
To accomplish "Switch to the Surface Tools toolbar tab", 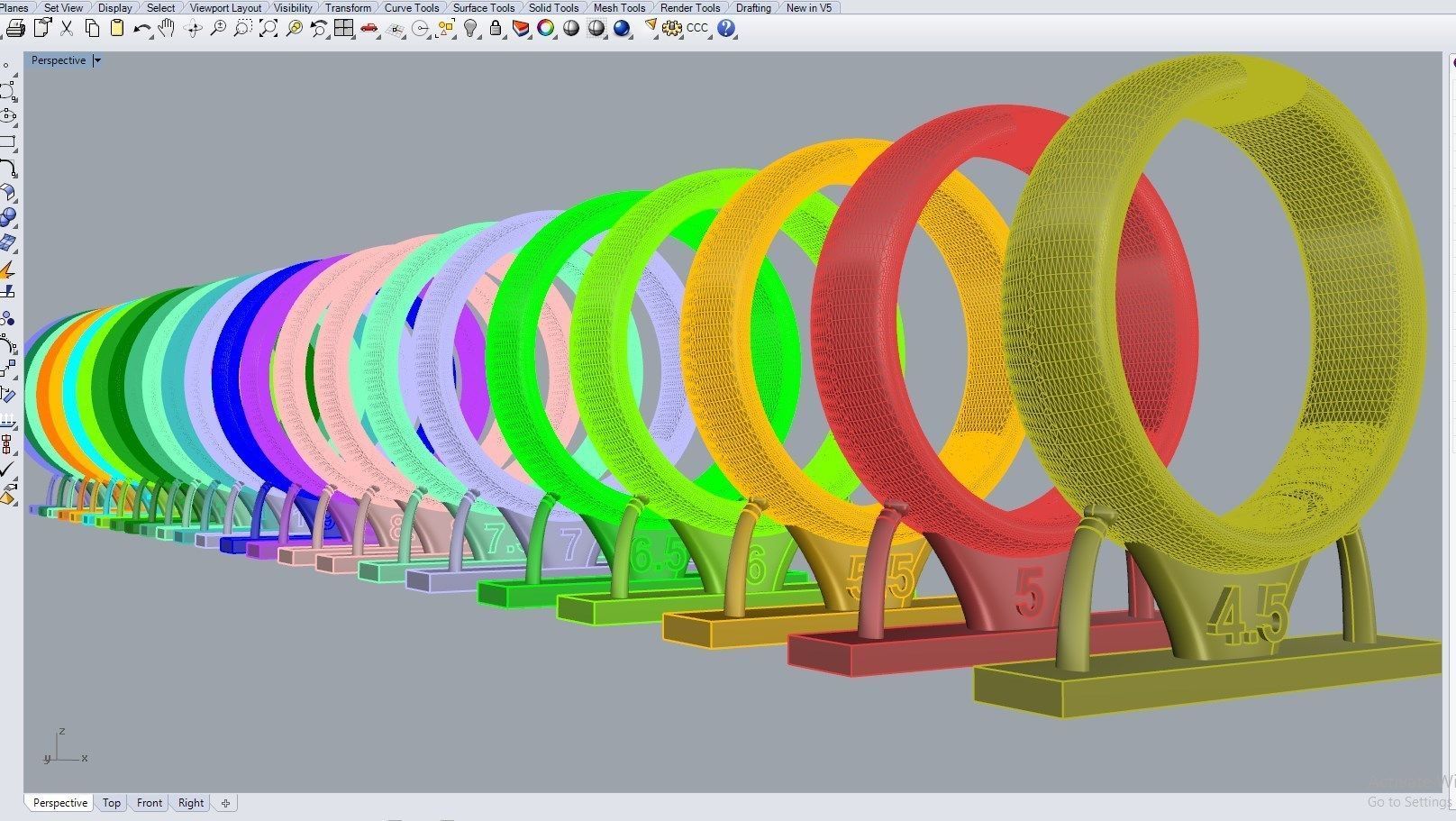I will click(x=484, y=7).
